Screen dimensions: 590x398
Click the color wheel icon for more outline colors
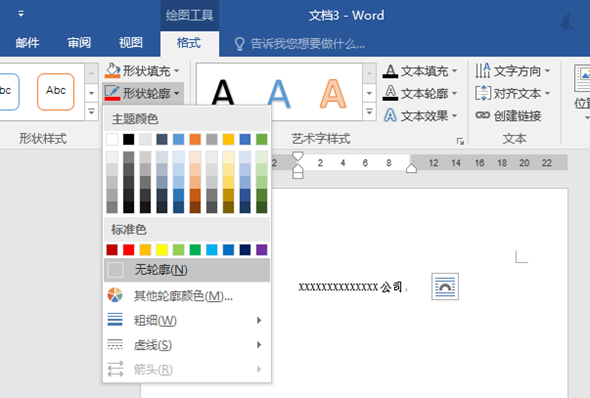[x=115, y=295]
